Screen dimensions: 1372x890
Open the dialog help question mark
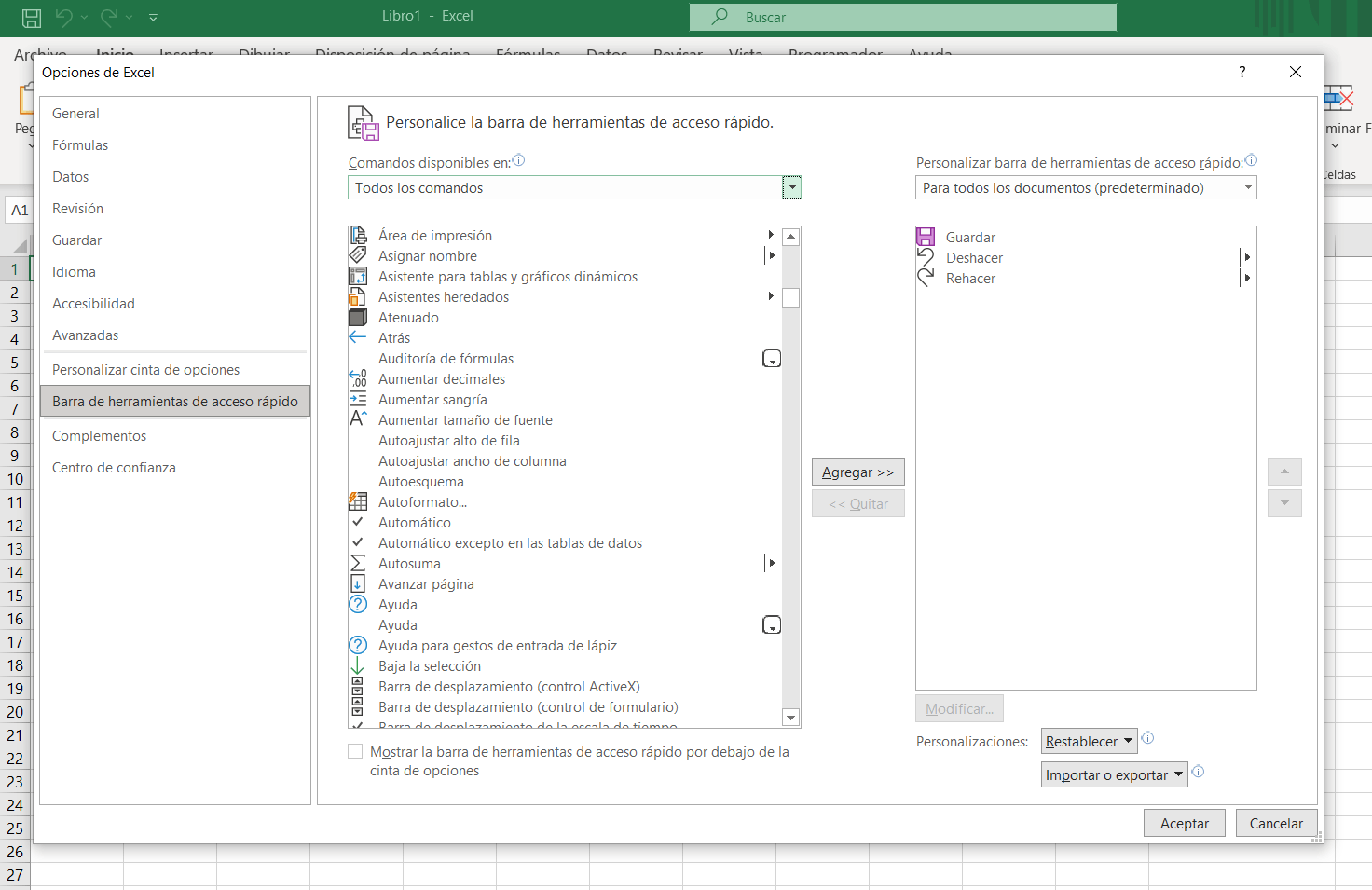[x=1242, y=72]
